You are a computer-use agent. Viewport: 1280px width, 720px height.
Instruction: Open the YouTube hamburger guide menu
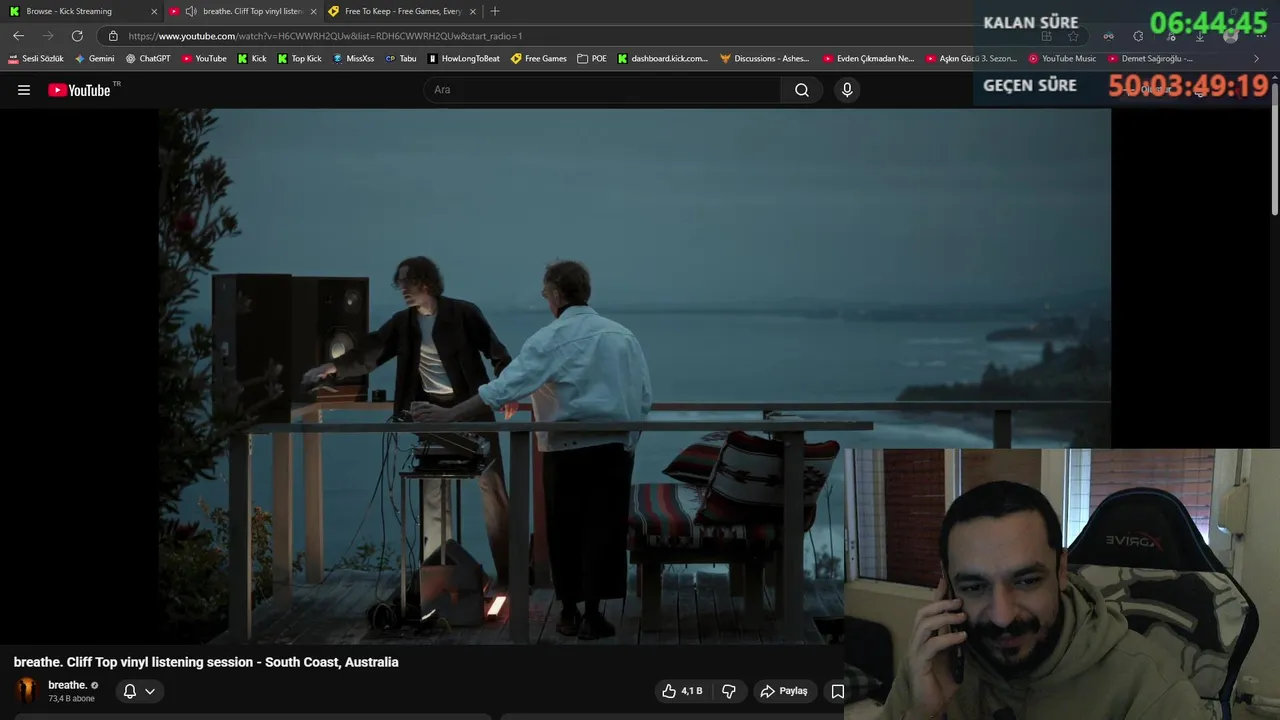click(x=24, y=90)
